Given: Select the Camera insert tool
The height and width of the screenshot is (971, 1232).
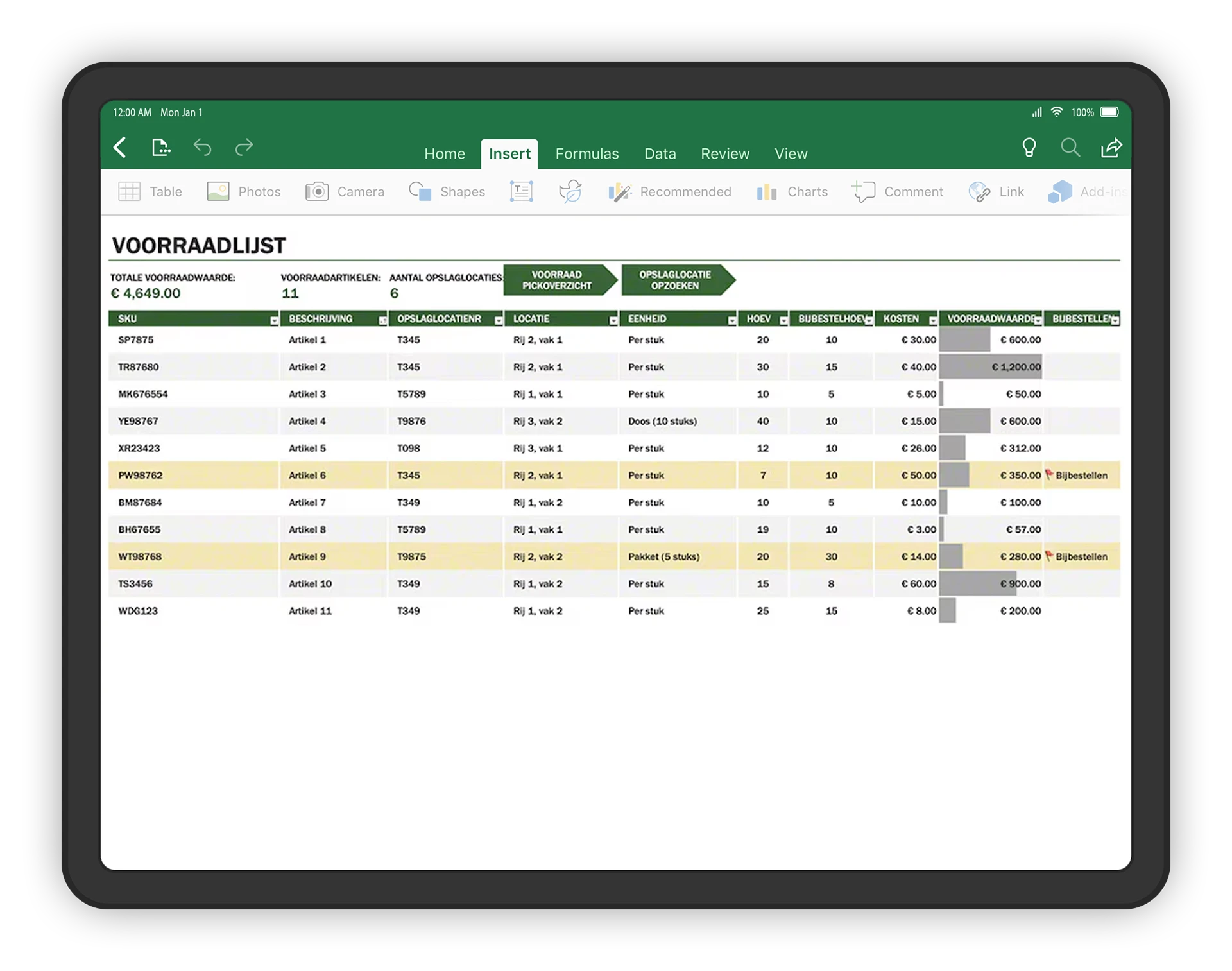Looking at the screenshot, I should 345,191.
